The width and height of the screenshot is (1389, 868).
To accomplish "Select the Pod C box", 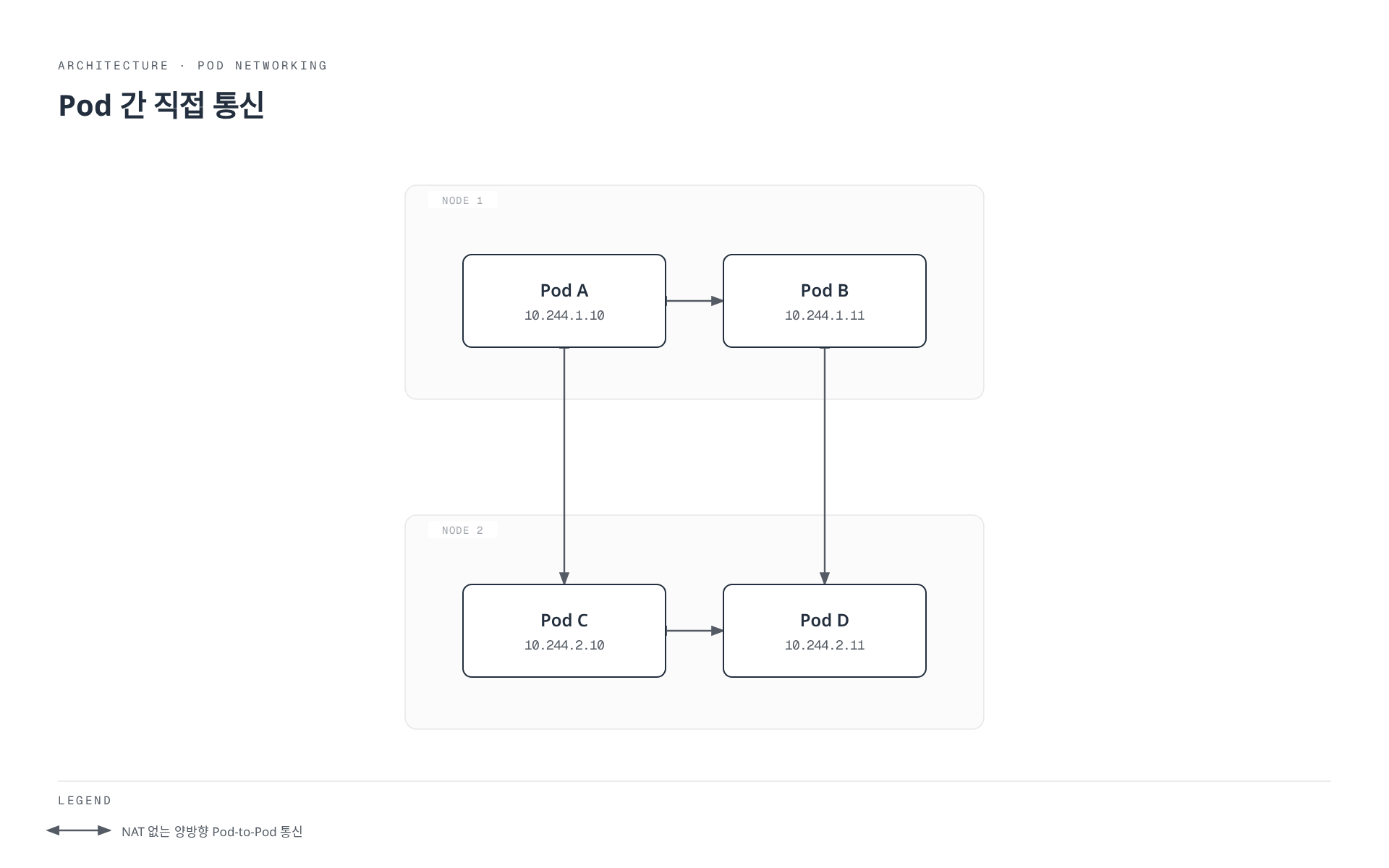I will 564,631.
